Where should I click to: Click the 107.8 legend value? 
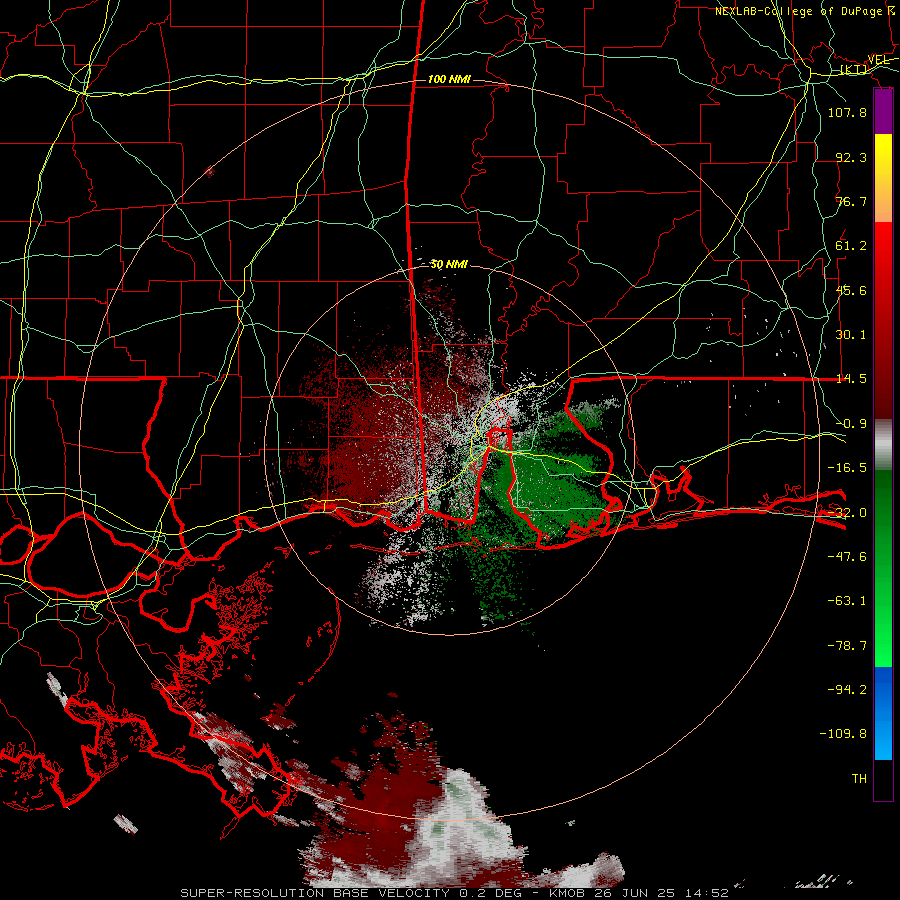click(847, 112)
